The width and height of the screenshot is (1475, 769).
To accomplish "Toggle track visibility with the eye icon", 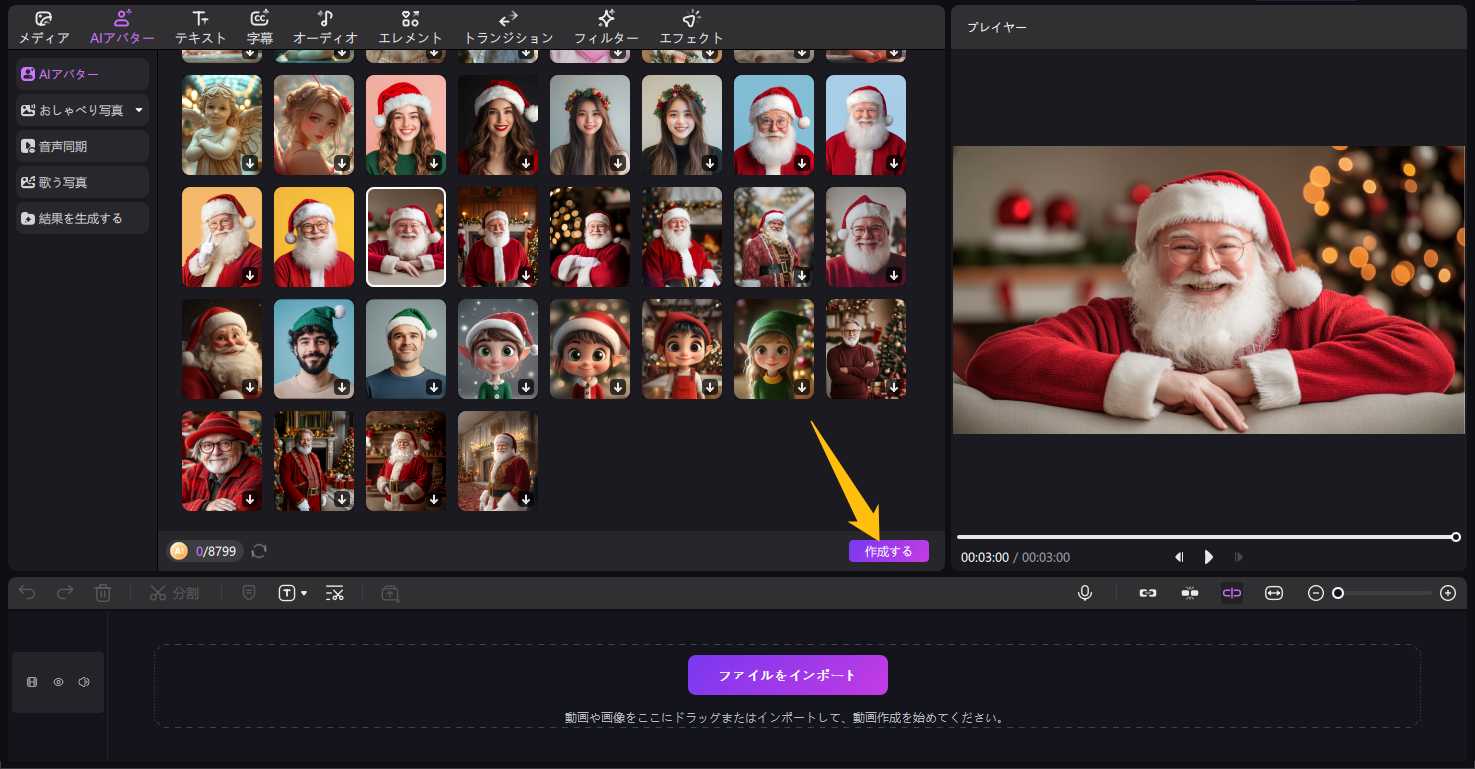I will click(58, 682).
